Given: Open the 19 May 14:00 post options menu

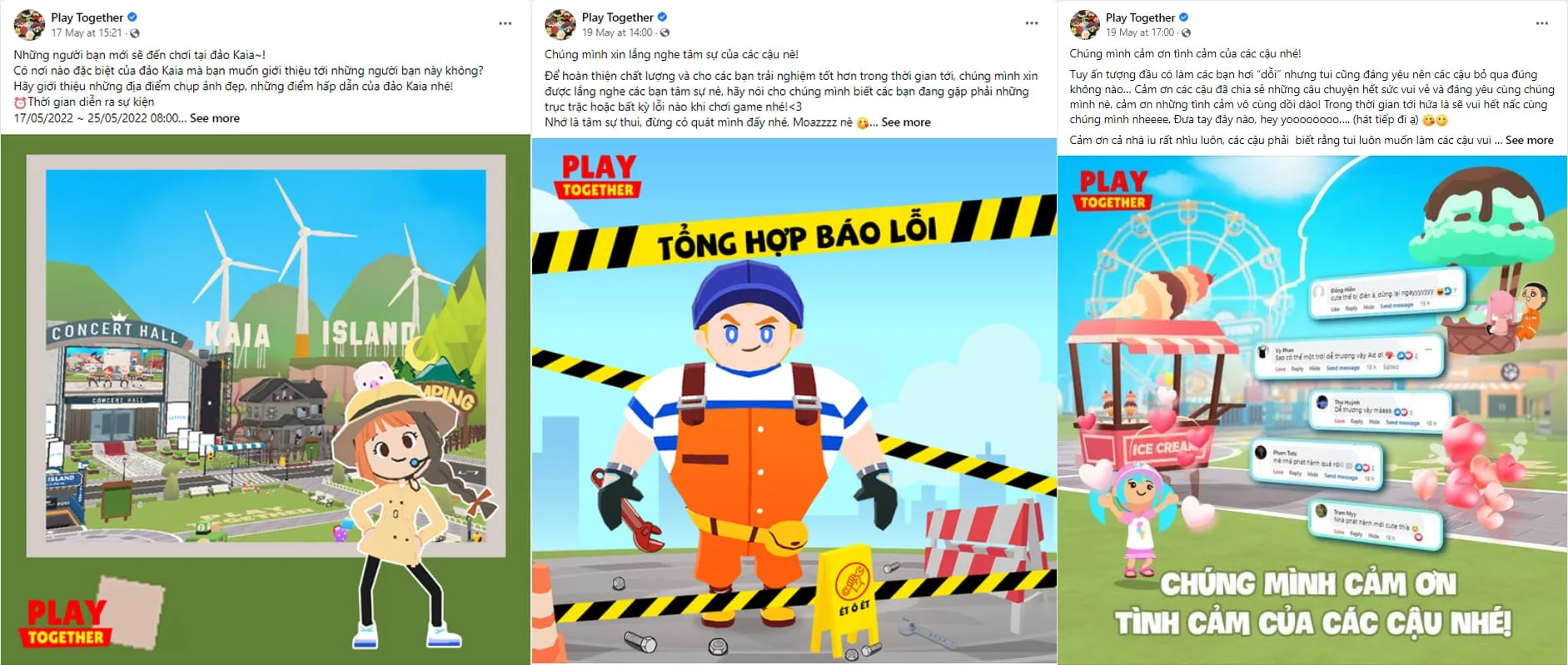Looking at the screenshot, I should (x=1032, y=23).
